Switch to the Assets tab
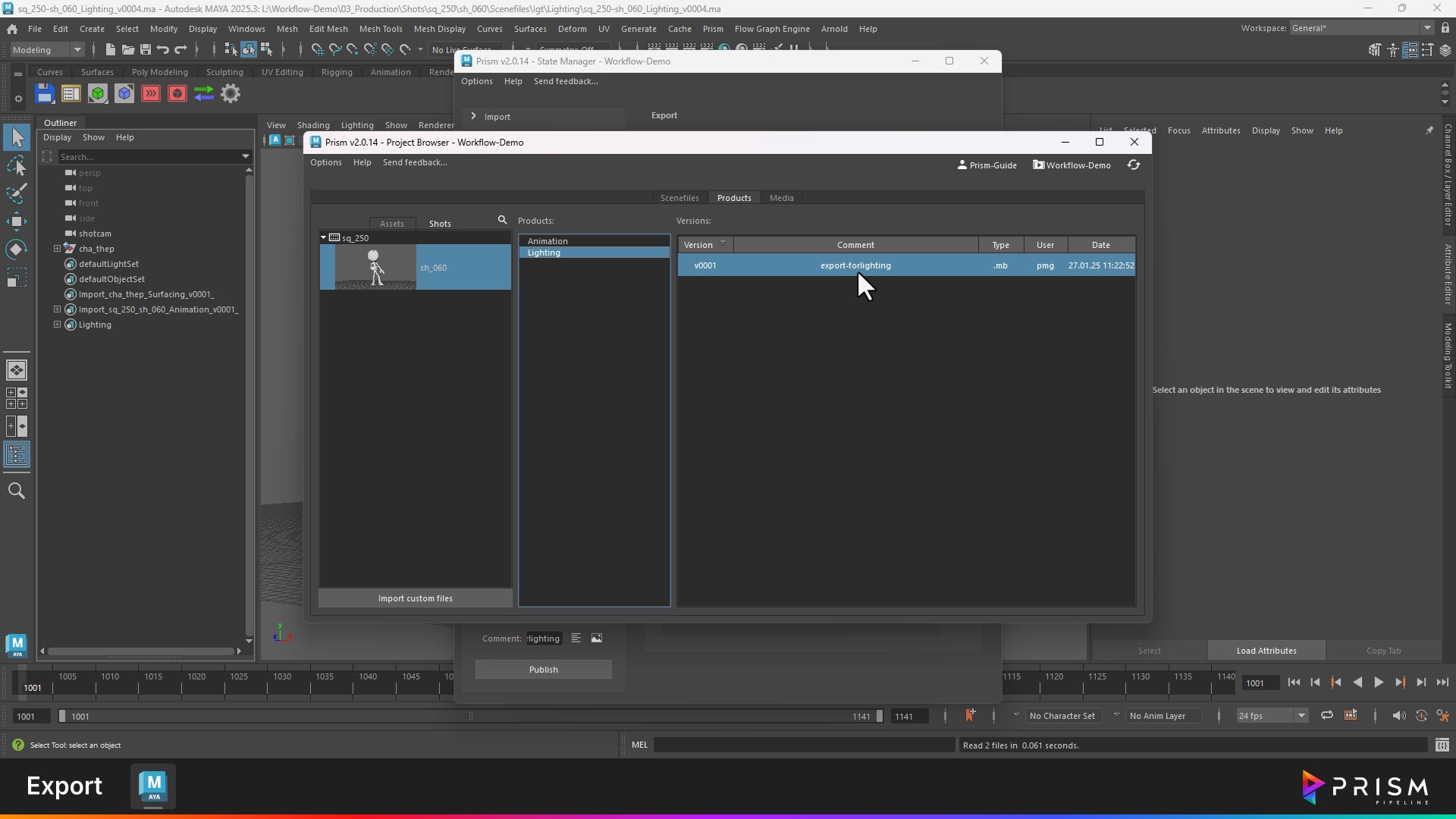Screen dimensions: 1456x819 pos(392,223)
